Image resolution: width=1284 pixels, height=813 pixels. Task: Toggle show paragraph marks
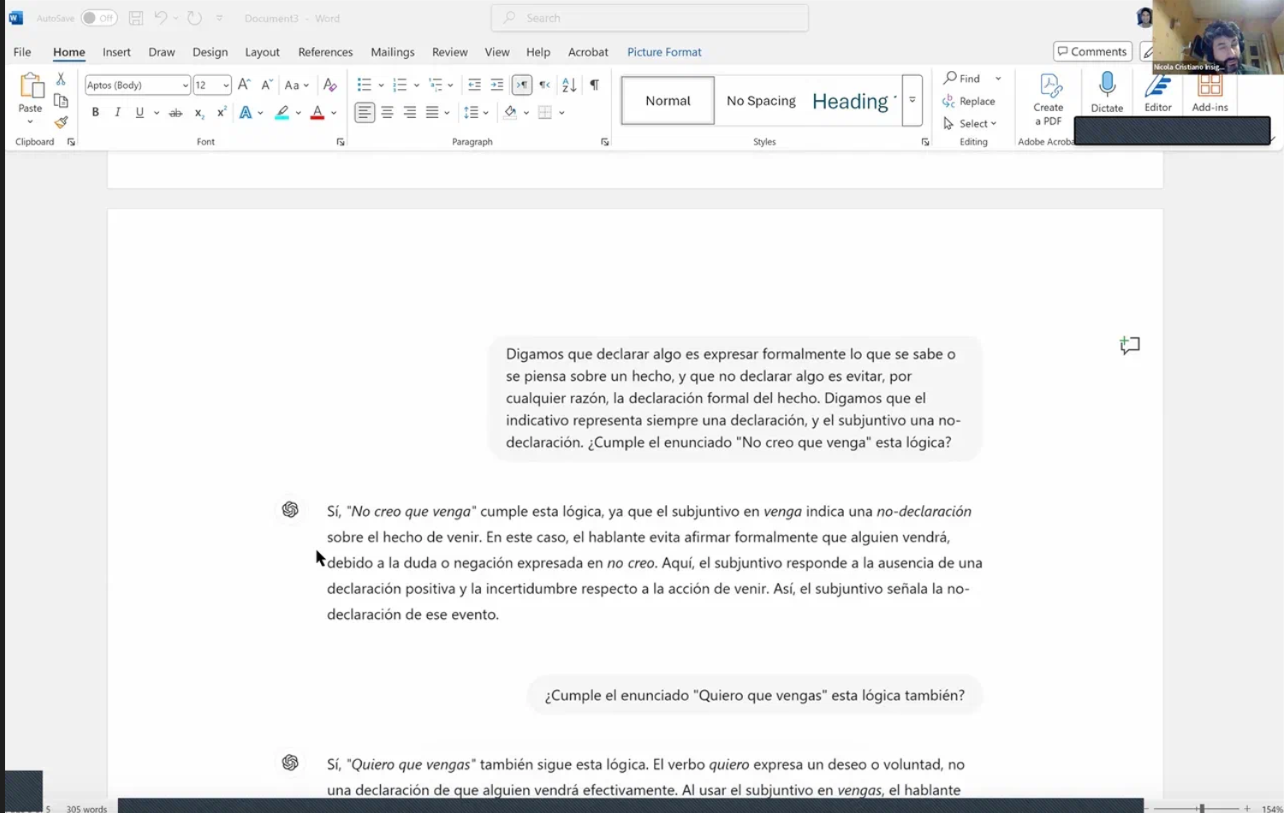point(594,85)
